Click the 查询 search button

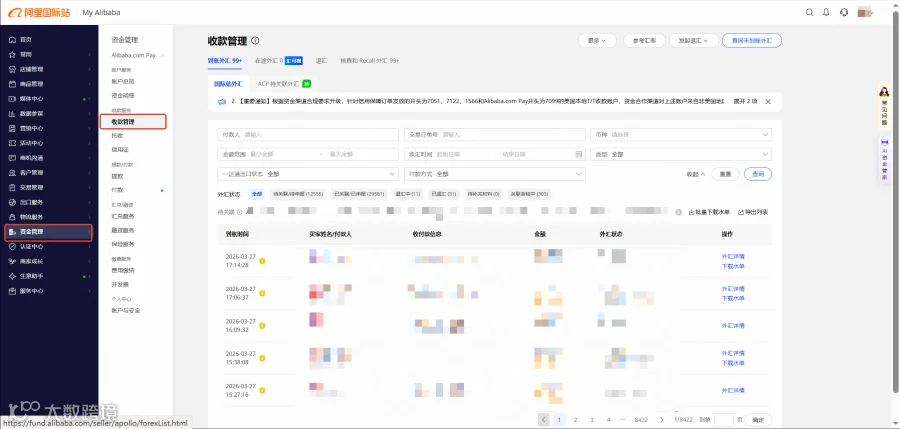coord(758,174)
